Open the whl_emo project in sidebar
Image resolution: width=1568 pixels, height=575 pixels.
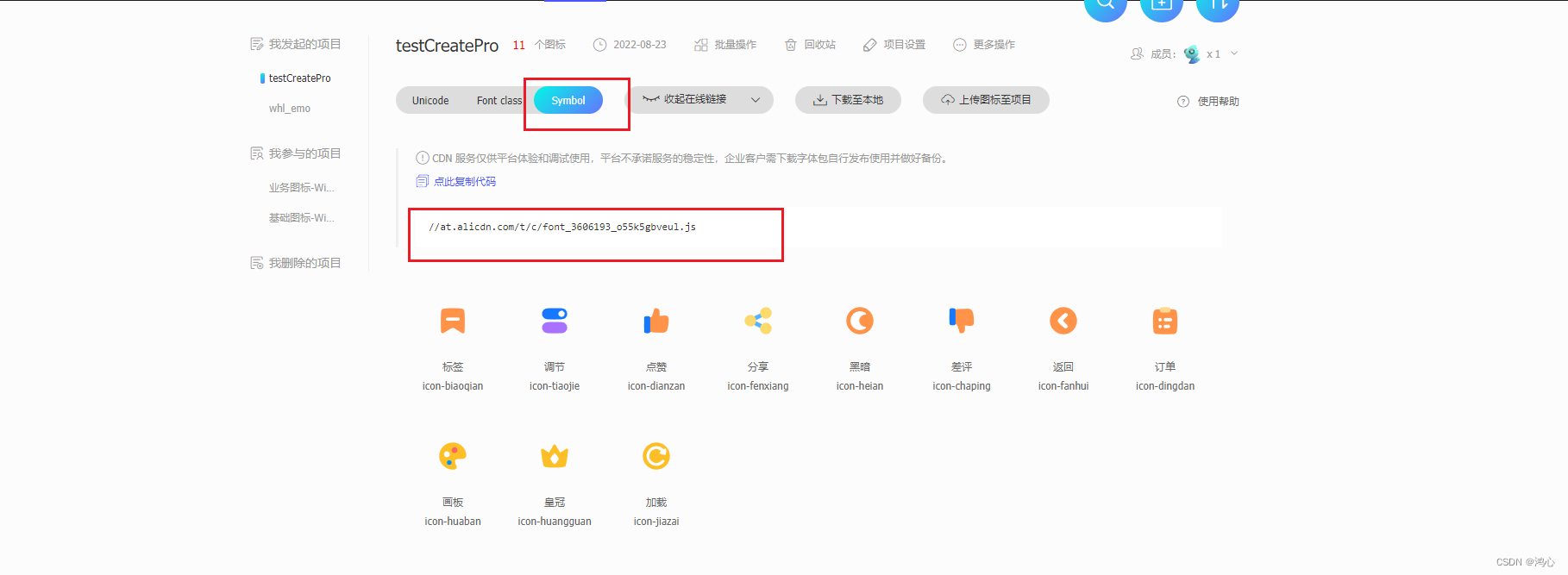point(290,109)
